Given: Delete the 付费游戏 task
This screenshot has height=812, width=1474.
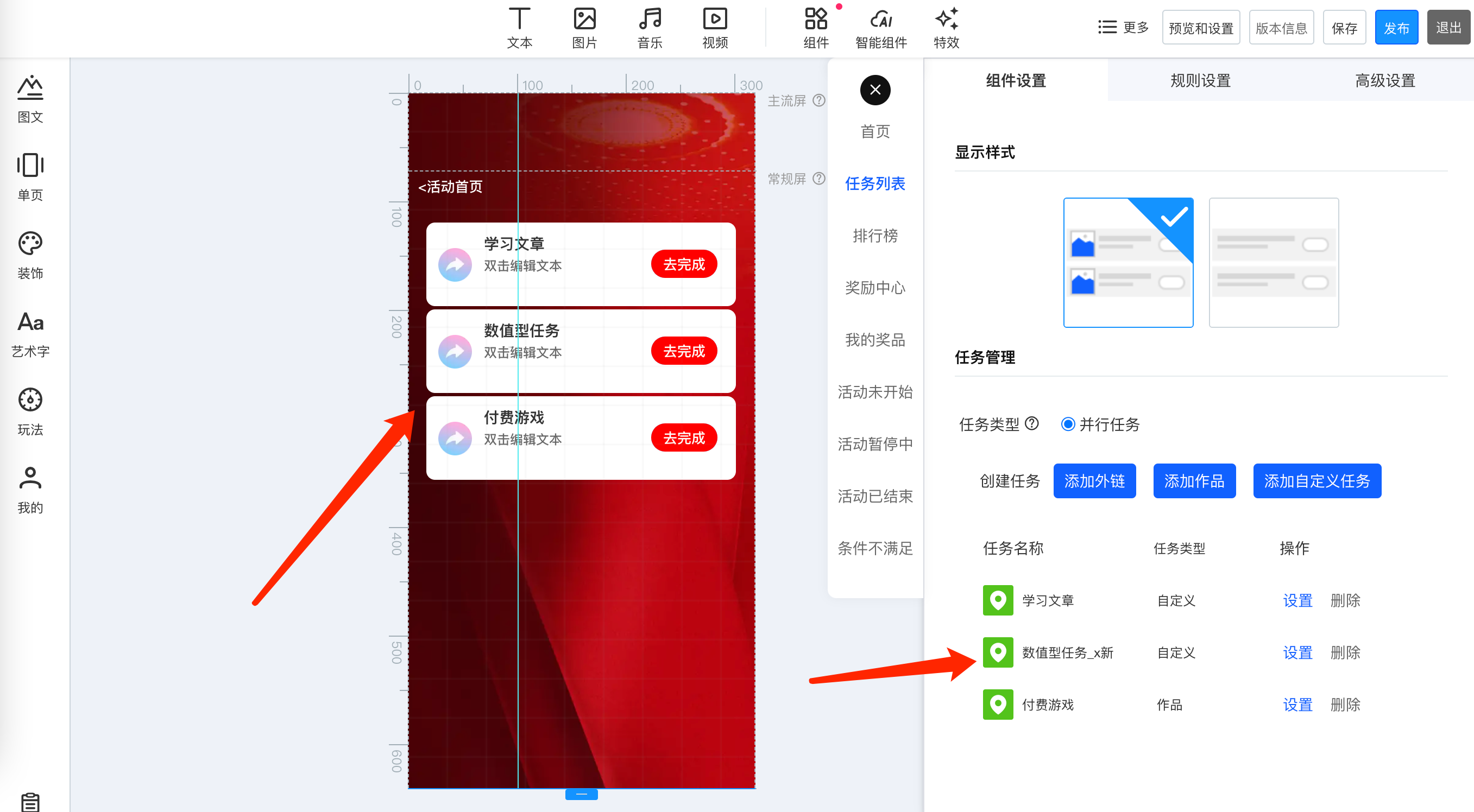Looking at the screenshot, I should pos(1345,705).
